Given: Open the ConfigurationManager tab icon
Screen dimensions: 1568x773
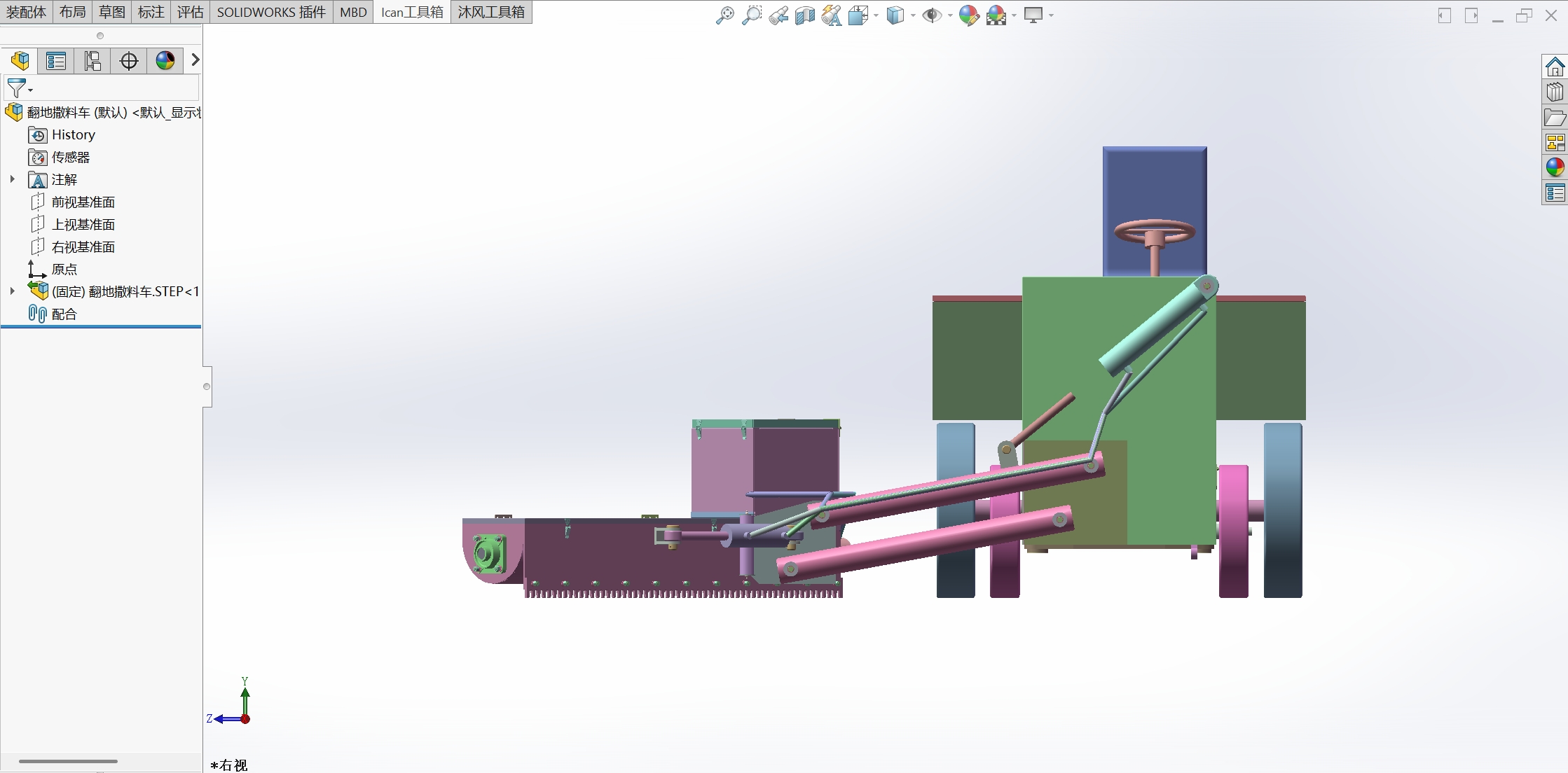Looking at the screenshot, I should point(92,61).
